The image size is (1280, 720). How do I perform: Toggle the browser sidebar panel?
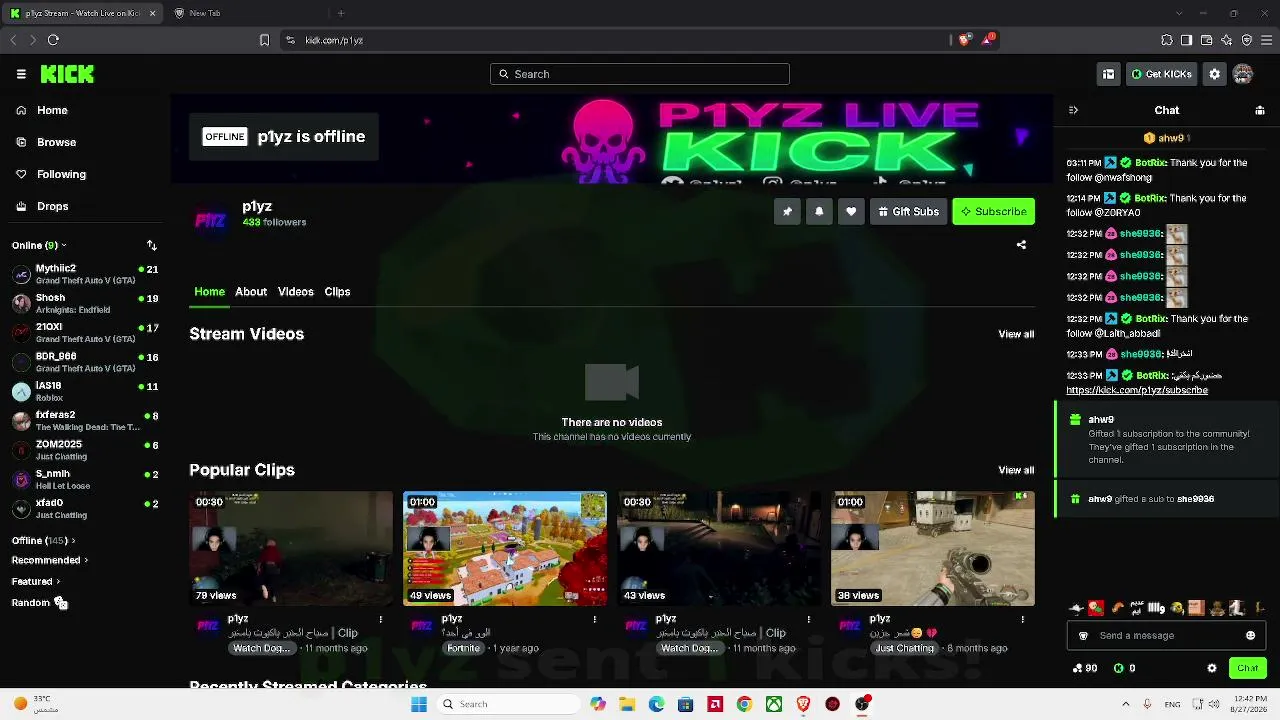pos(1186,40)
